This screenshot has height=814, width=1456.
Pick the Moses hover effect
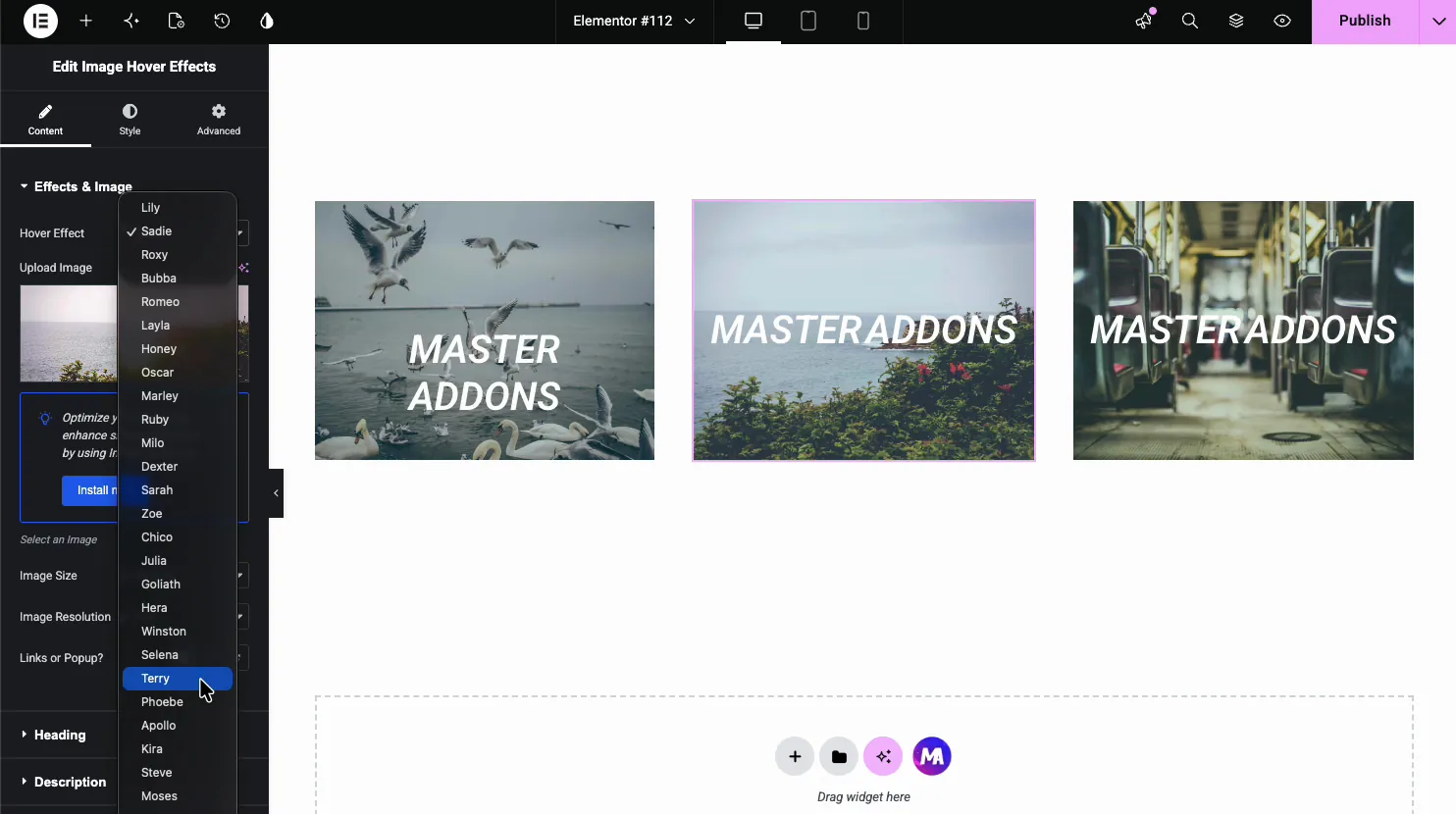[x=178, y=796]
